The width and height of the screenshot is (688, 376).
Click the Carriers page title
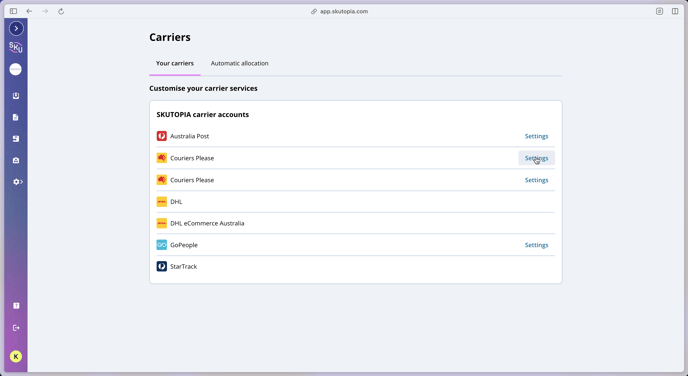(x=170, y=37)
